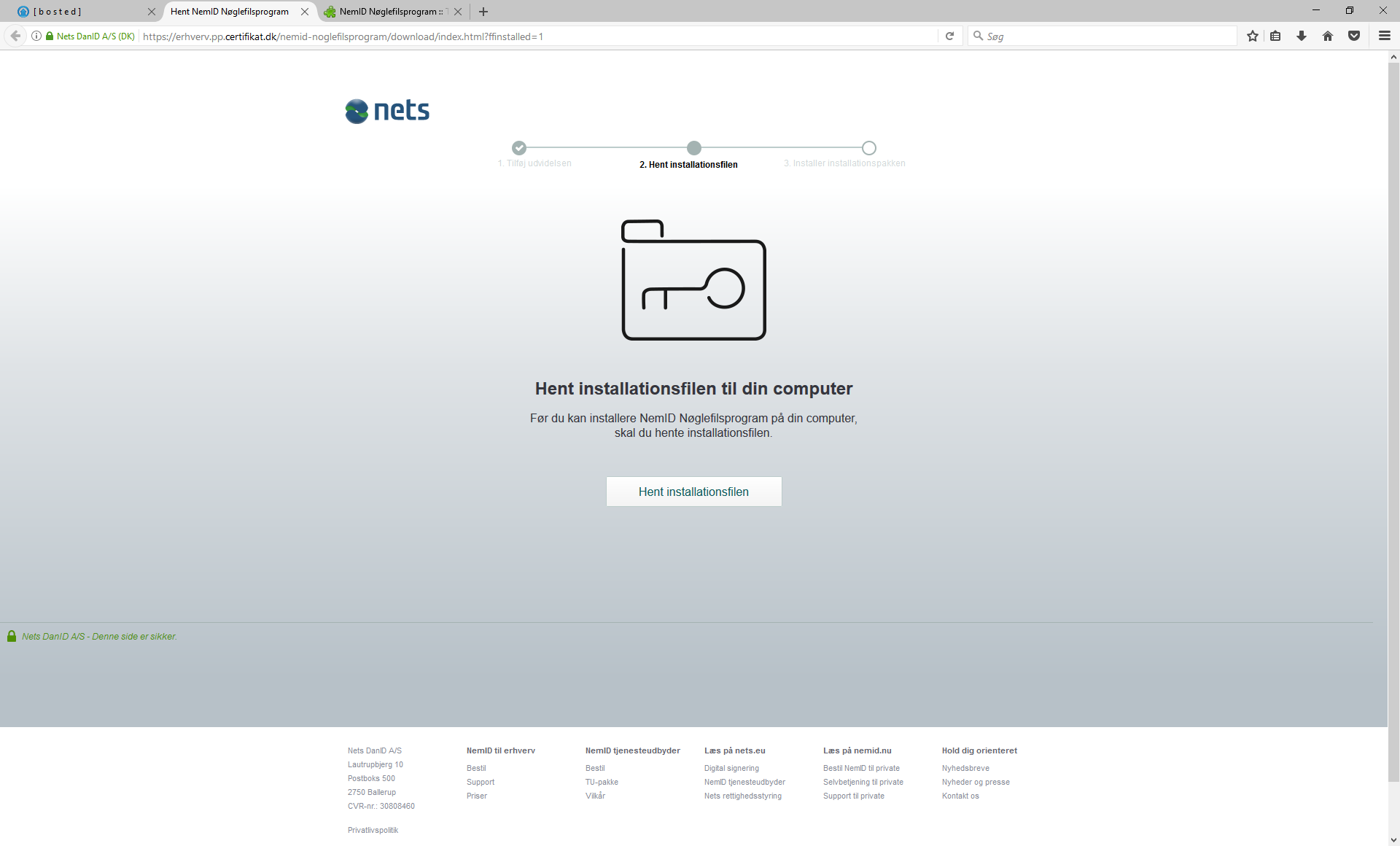Open the Nyhedsbreve link

click(x=965, y=768)
